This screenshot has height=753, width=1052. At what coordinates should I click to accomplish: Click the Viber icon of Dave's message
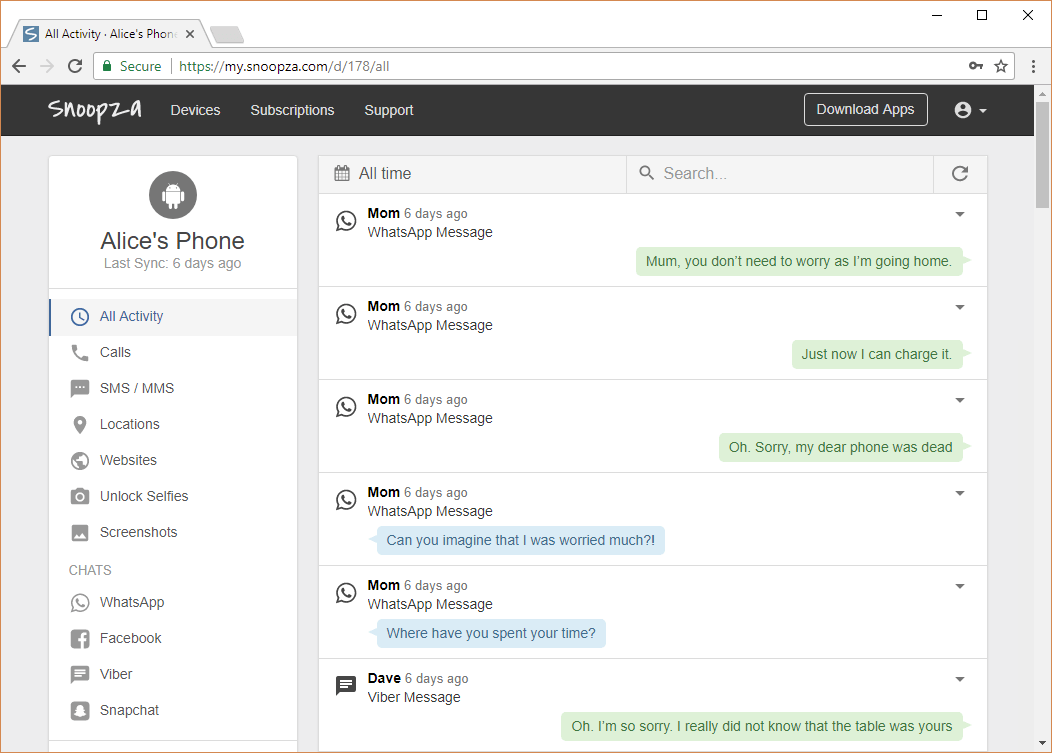point(346,686)
